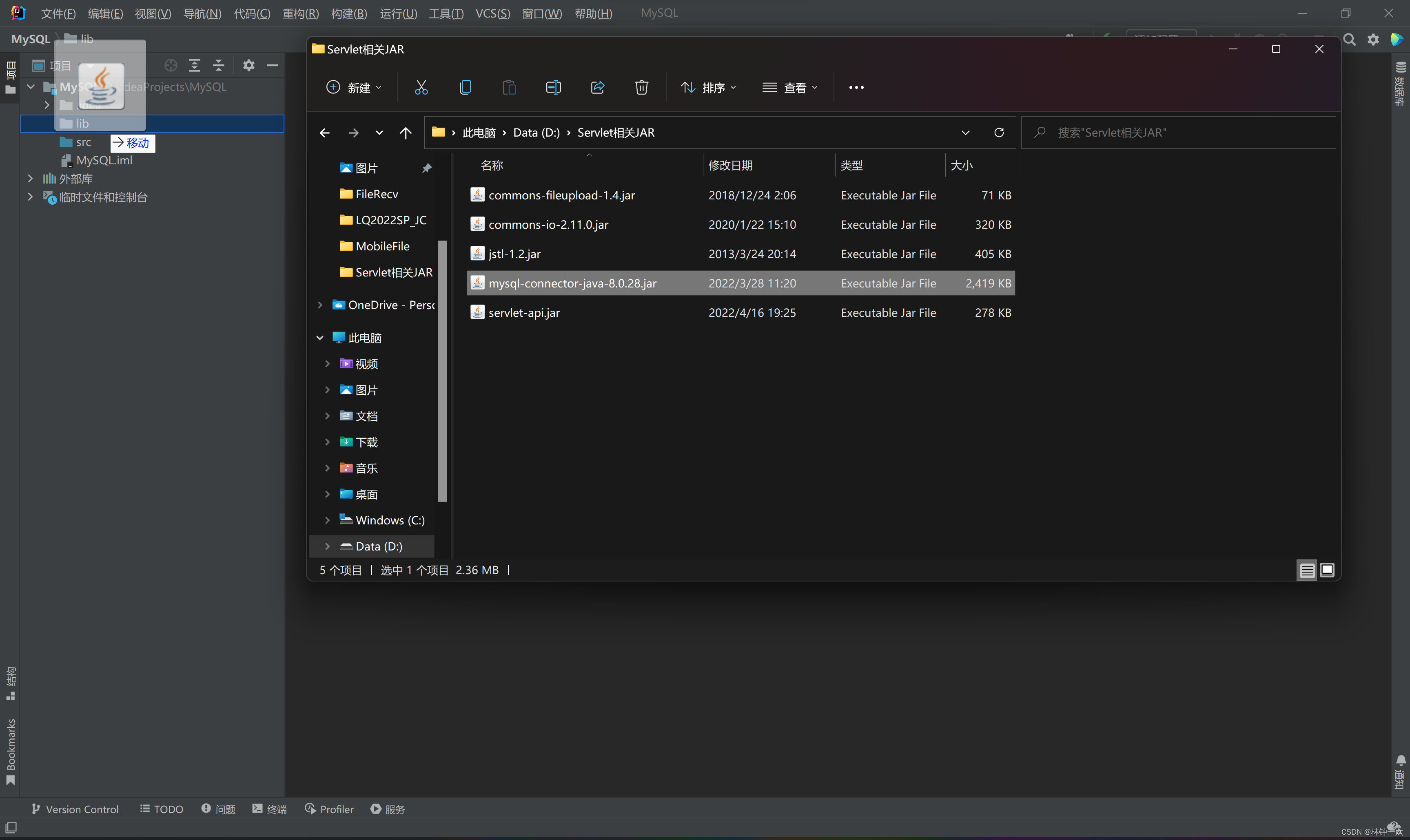The height and width of the screenshot is (840, 1410).
Task: Unpin 图片 from quick access
Action: (x=426, y=168)
